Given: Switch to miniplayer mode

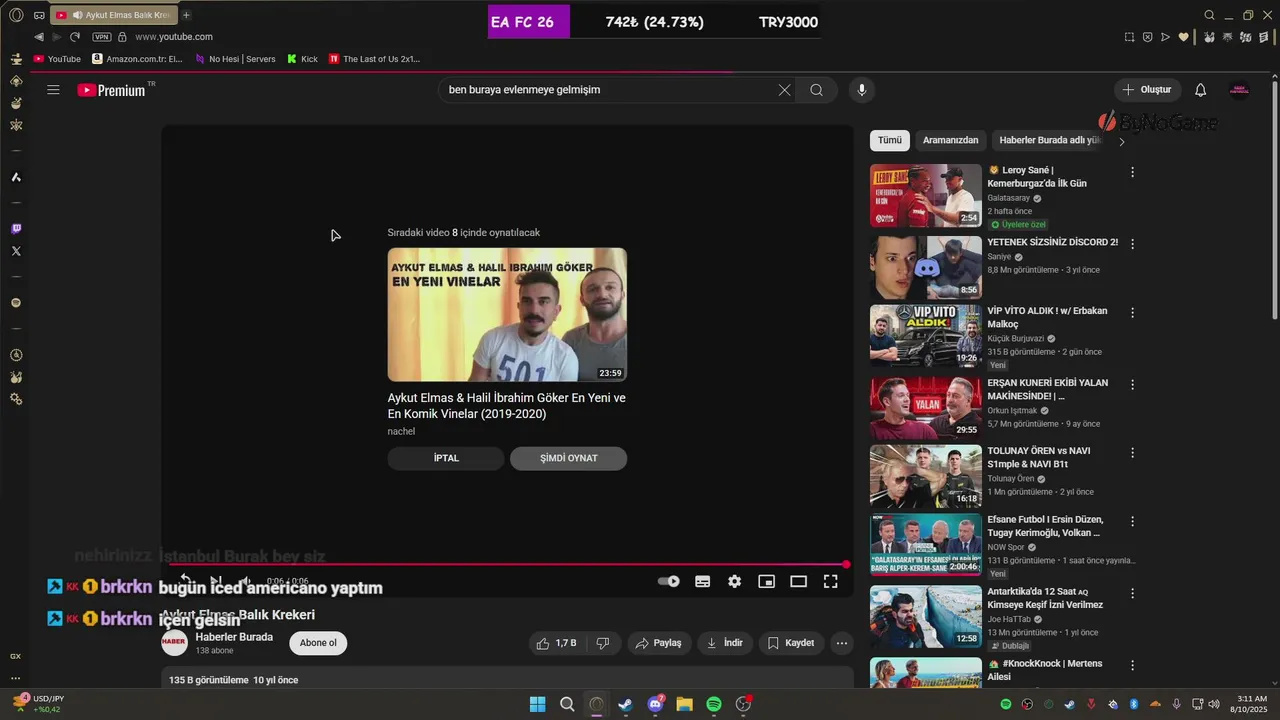Looking at the screenshot, I should pyautogui.click(x=767, y=581).
